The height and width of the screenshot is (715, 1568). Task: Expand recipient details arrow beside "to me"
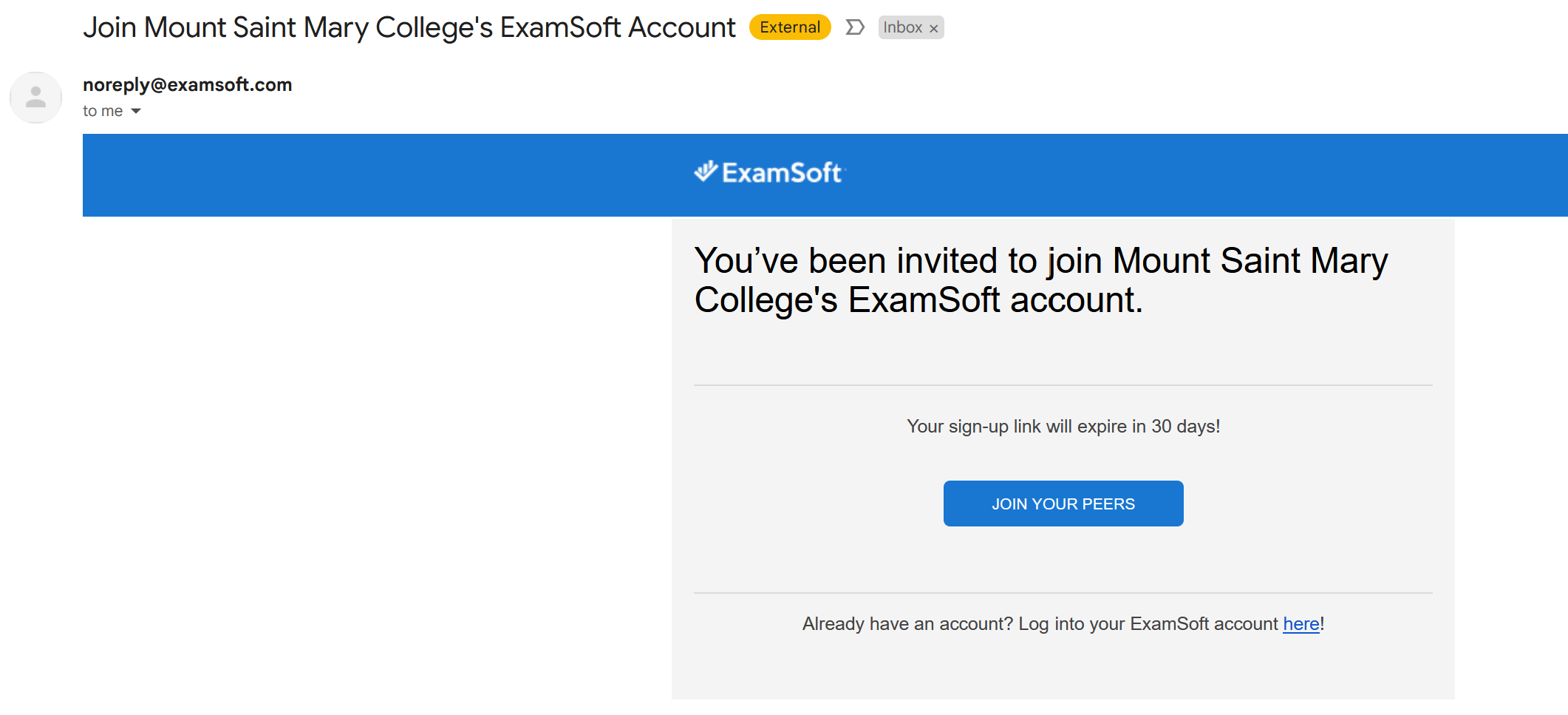point(136,111)
